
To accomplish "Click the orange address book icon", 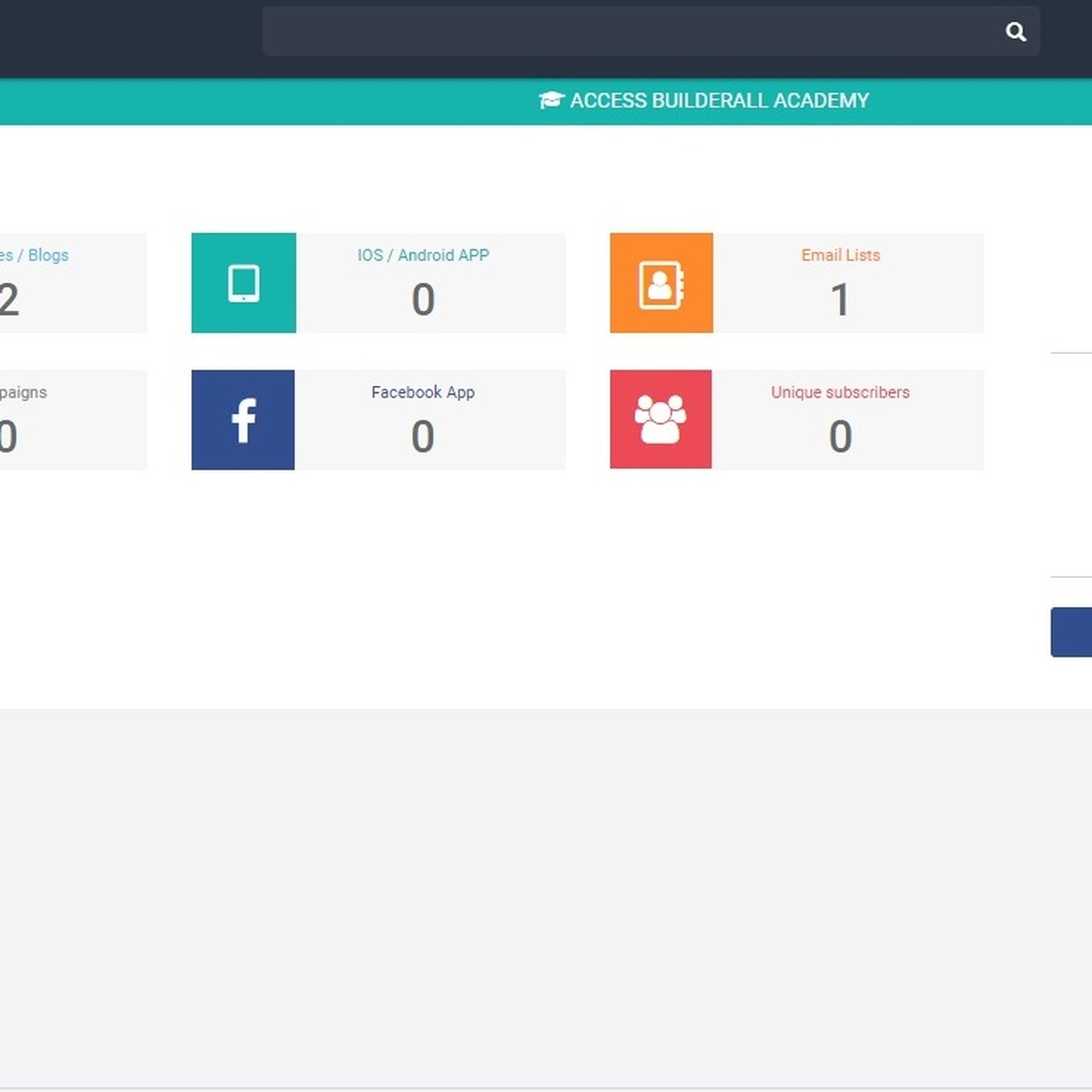I will pos(662,283).
